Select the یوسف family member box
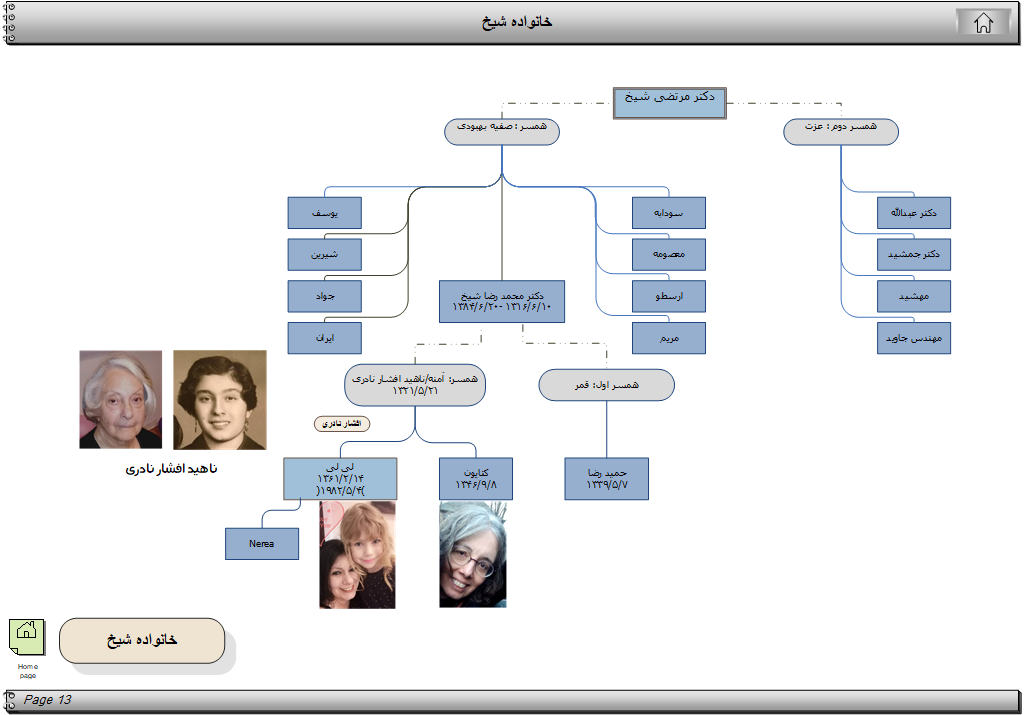 [x=324, y=213]
